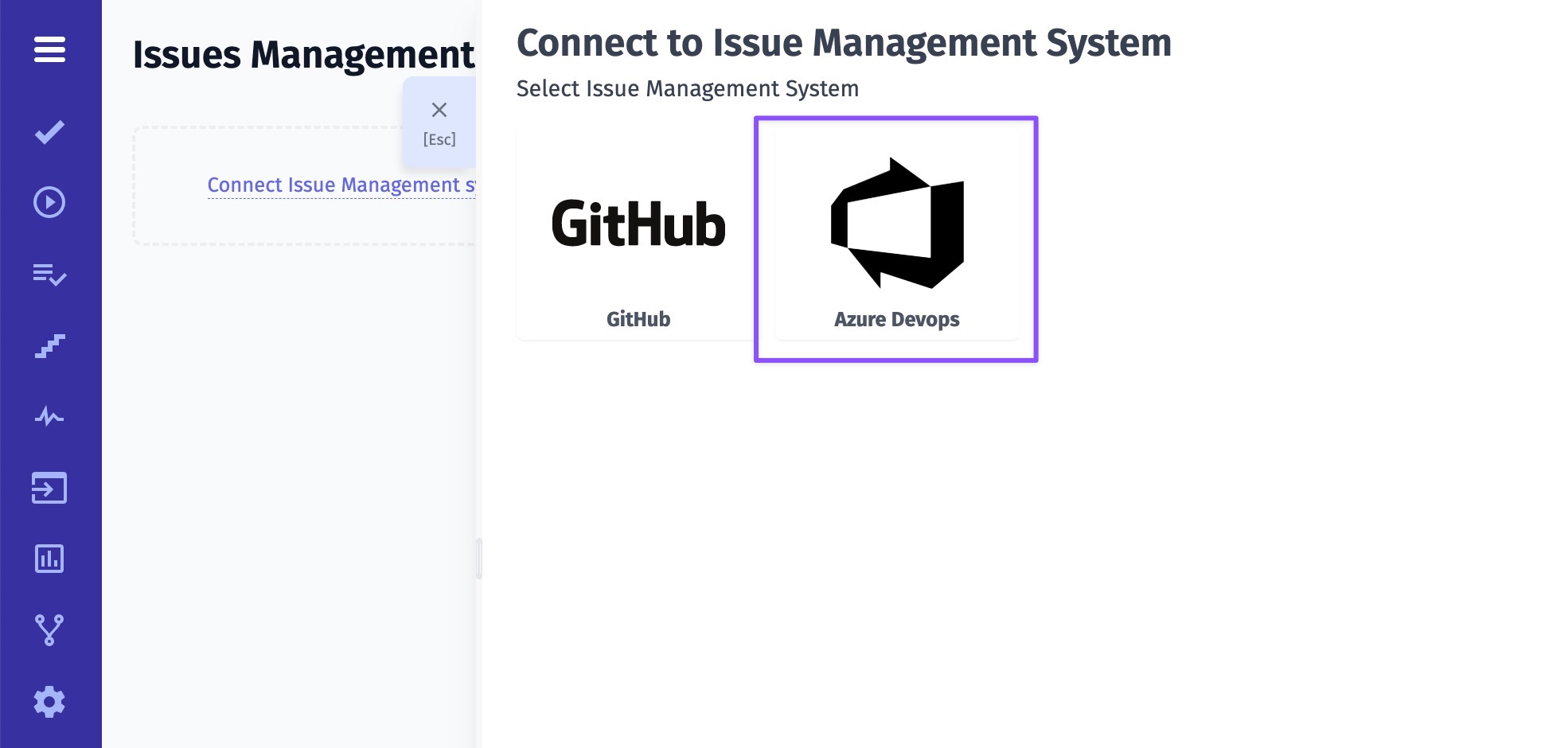The width and height of the screenshot is (1568, 748).
Task: Click the GitHub text label under the logo
Action: [638, 319]
